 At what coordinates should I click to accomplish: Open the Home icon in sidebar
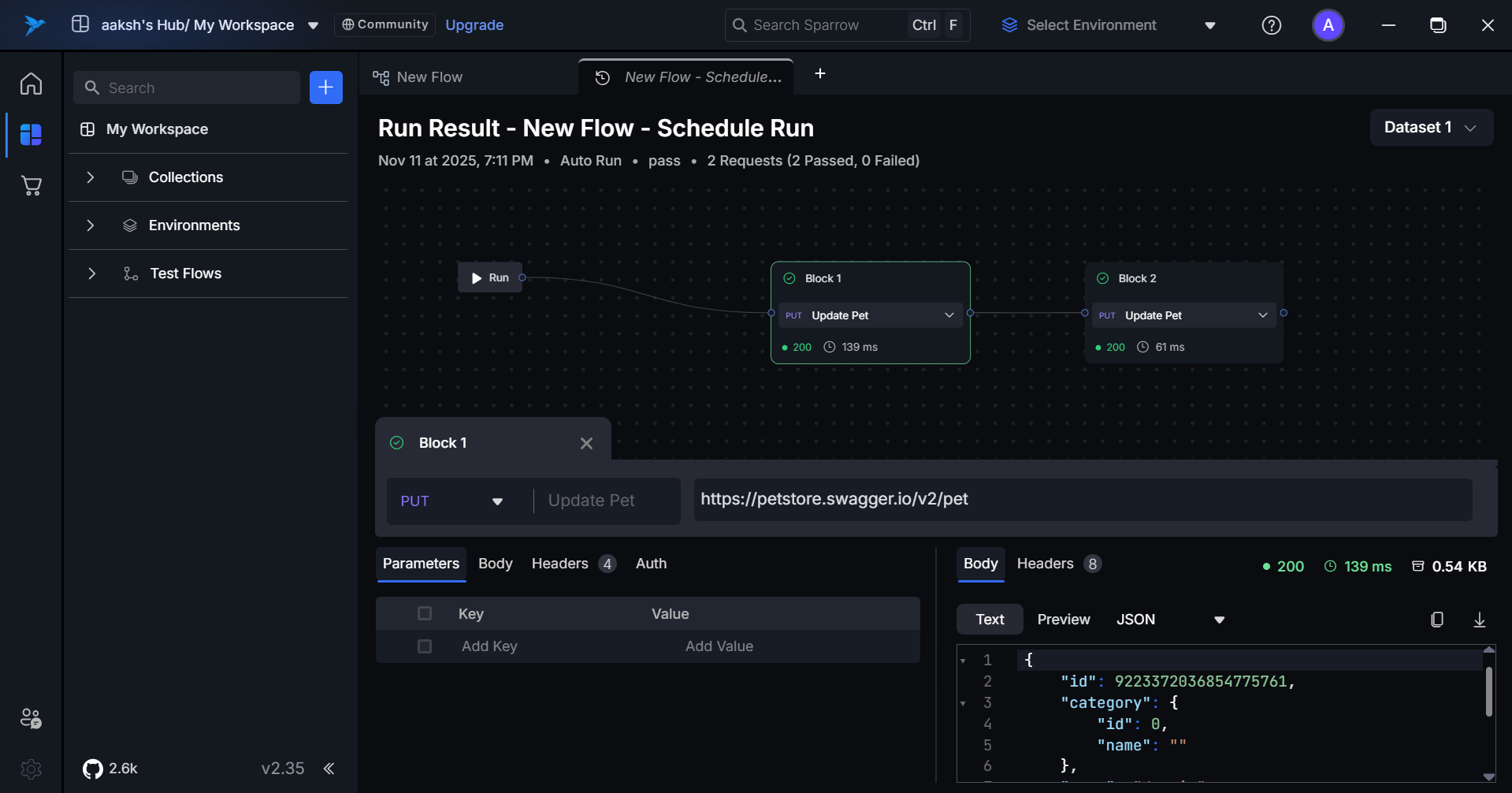click(x=32, y=84)
